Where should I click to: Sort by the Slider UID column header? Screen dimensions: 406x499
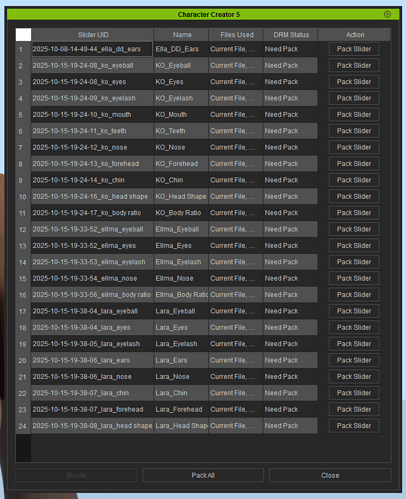[93, 35]
